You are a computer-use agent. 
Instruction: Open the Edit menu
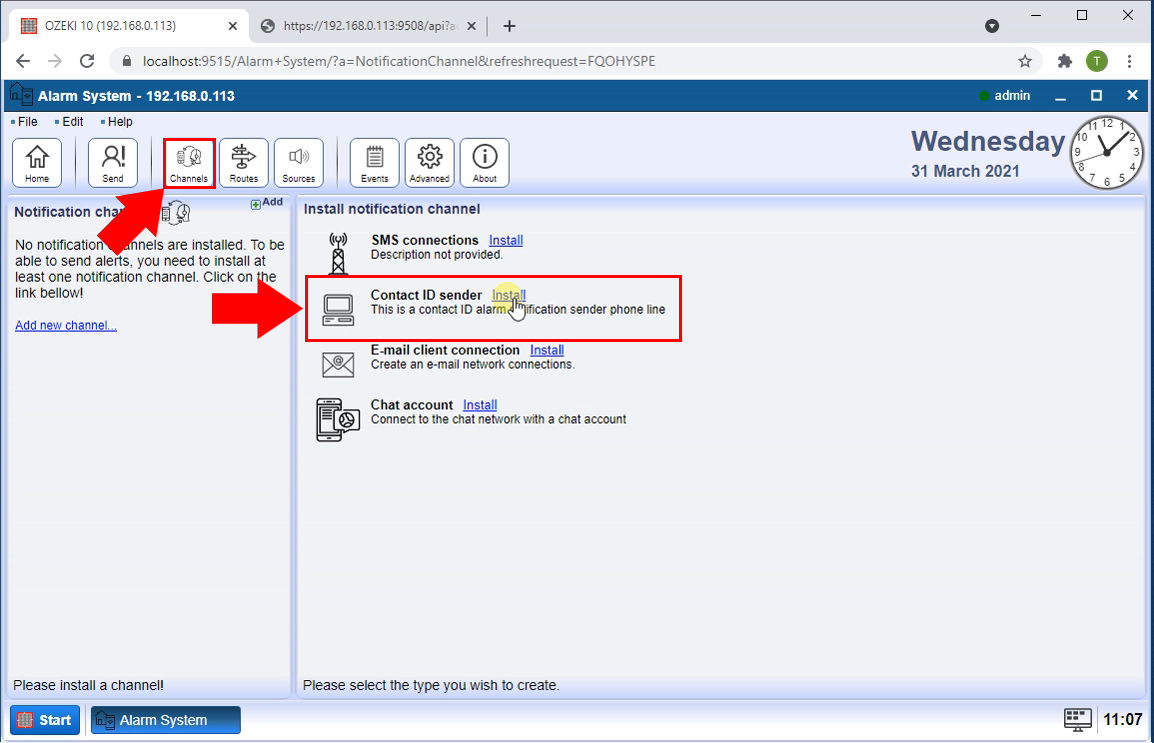pyautogui.click(x=72, y=121)
